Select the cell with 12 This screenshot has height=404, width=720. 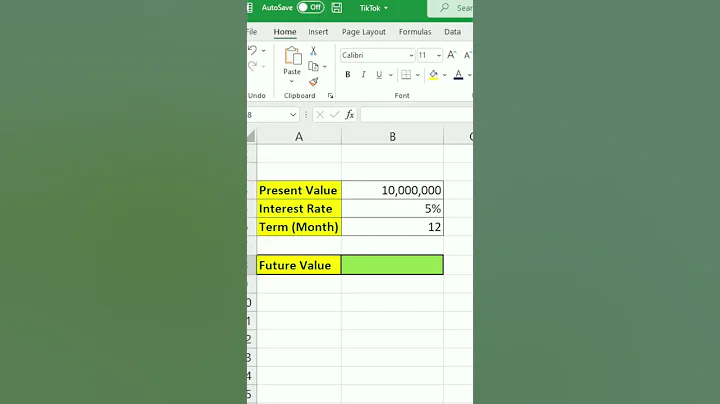click(x=393, y=227)
